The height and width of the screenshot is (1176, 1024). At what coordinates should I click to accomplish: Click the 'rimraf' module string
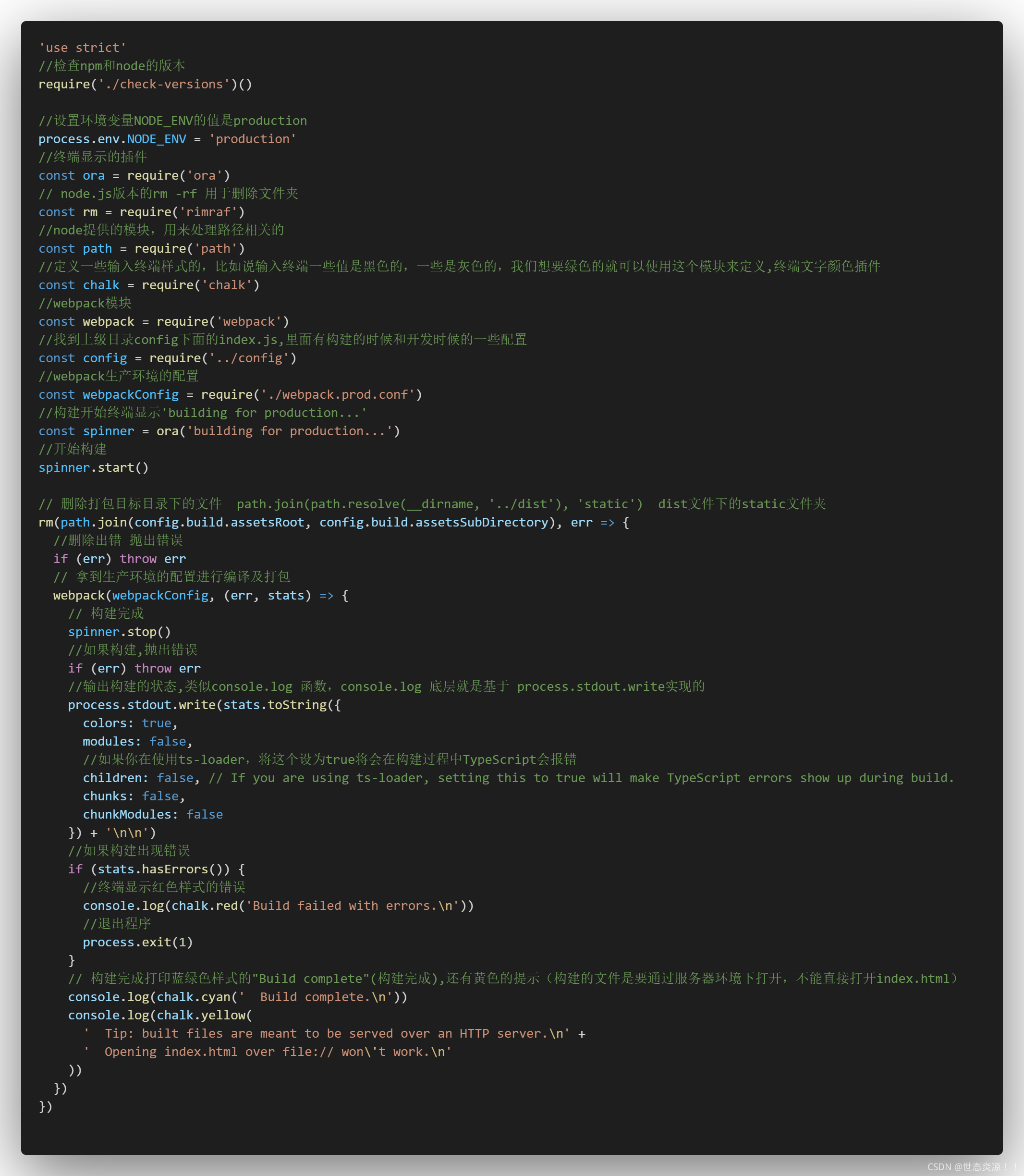[x=208, y=212]
